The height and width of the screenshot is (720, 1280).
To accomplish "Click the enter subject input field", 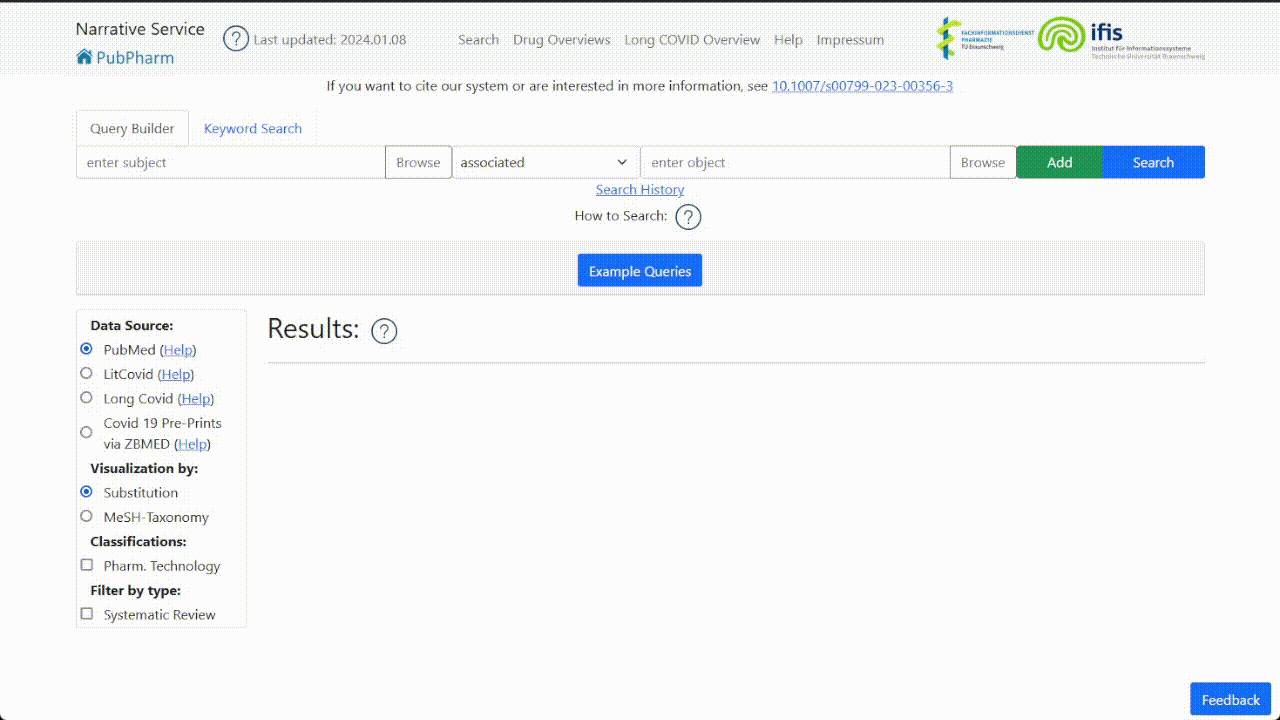I will [231, 162].
